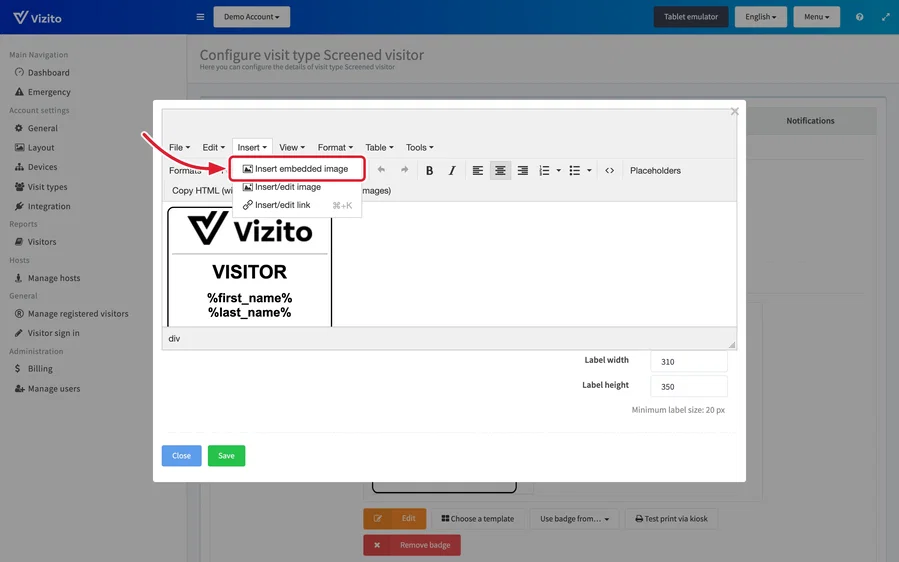Open Integration in the sidebar

point(42,206)
